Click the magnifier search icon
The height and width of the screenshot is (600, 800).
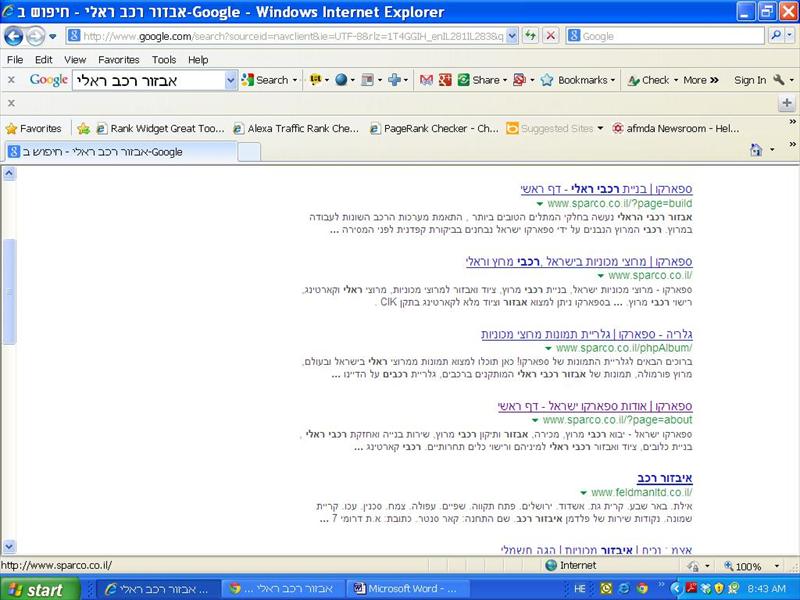point(776,36)
